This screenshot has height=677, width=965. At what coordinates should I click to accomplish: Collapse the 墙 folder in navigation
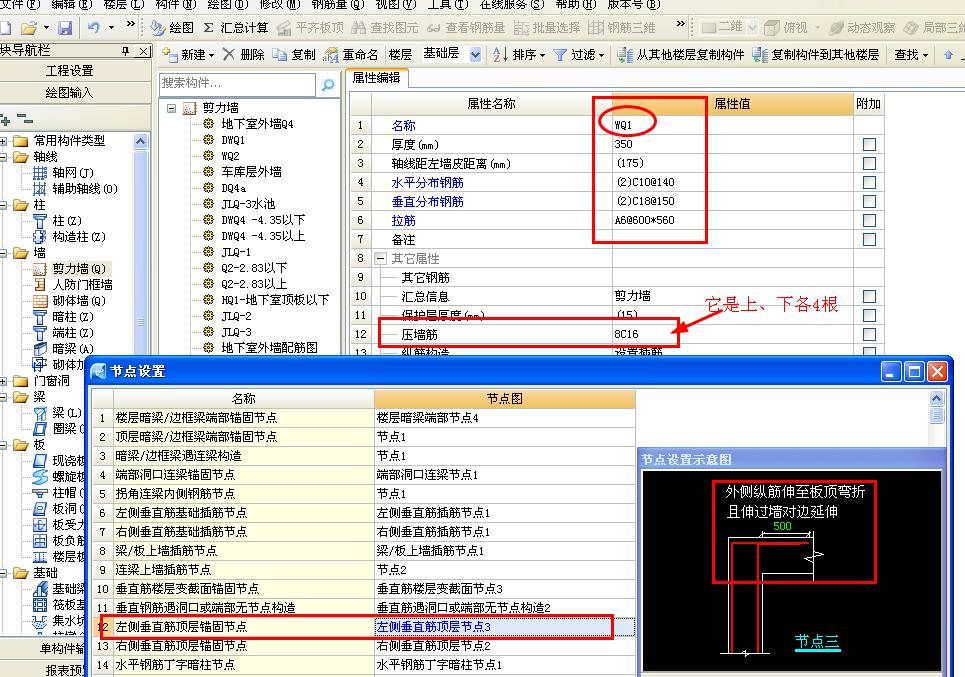tap(4, 253)
